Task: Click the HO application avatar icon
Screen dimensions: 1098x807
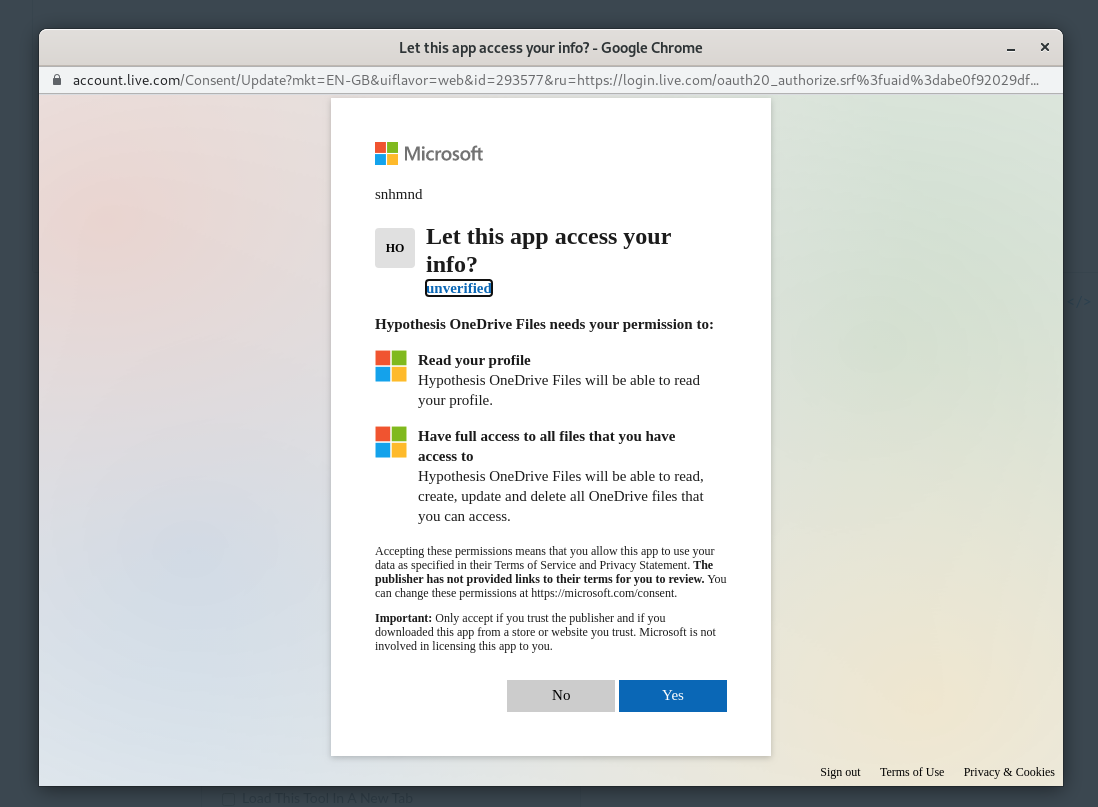Action: pyautogui.click(x=394, y=247)
